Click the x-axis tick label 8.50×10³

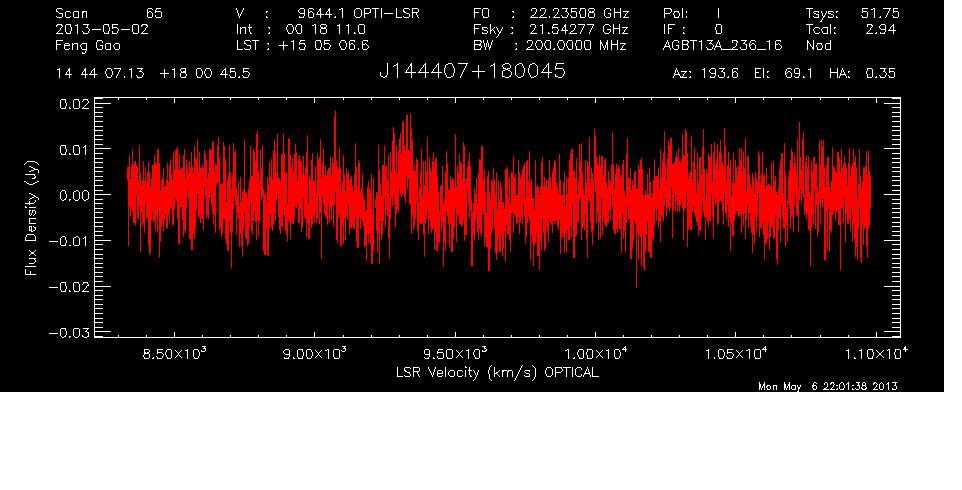point(175,354)
